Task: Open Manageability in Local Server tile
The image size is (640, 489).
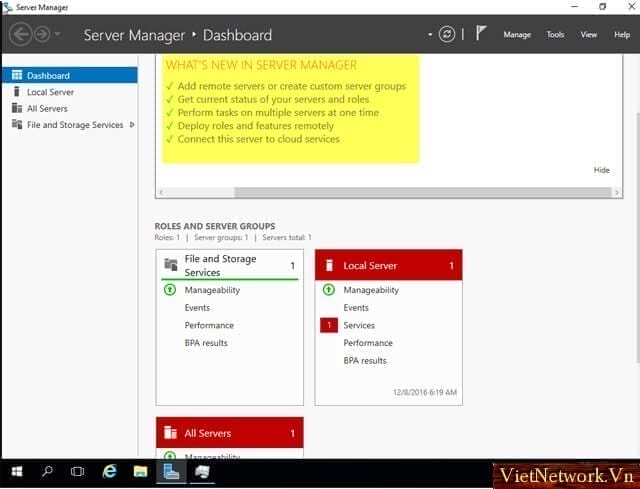Action: (371, 290)
